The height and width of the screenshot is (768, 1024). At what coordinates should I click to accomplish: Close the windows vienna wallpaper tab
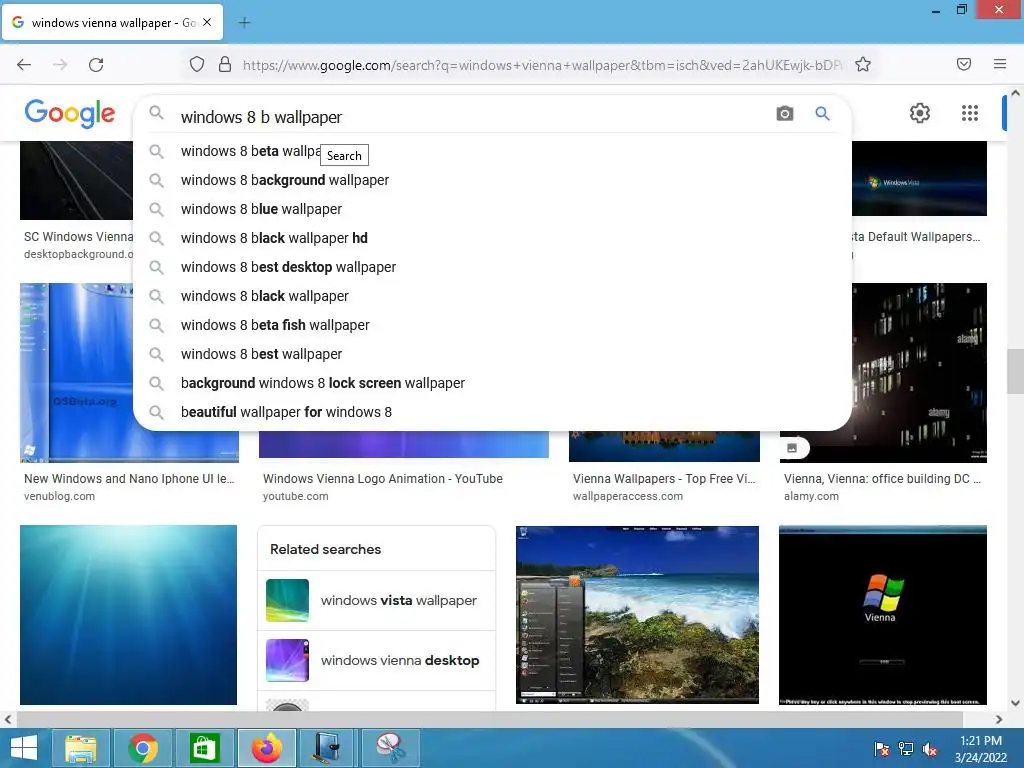coord(207,22)
